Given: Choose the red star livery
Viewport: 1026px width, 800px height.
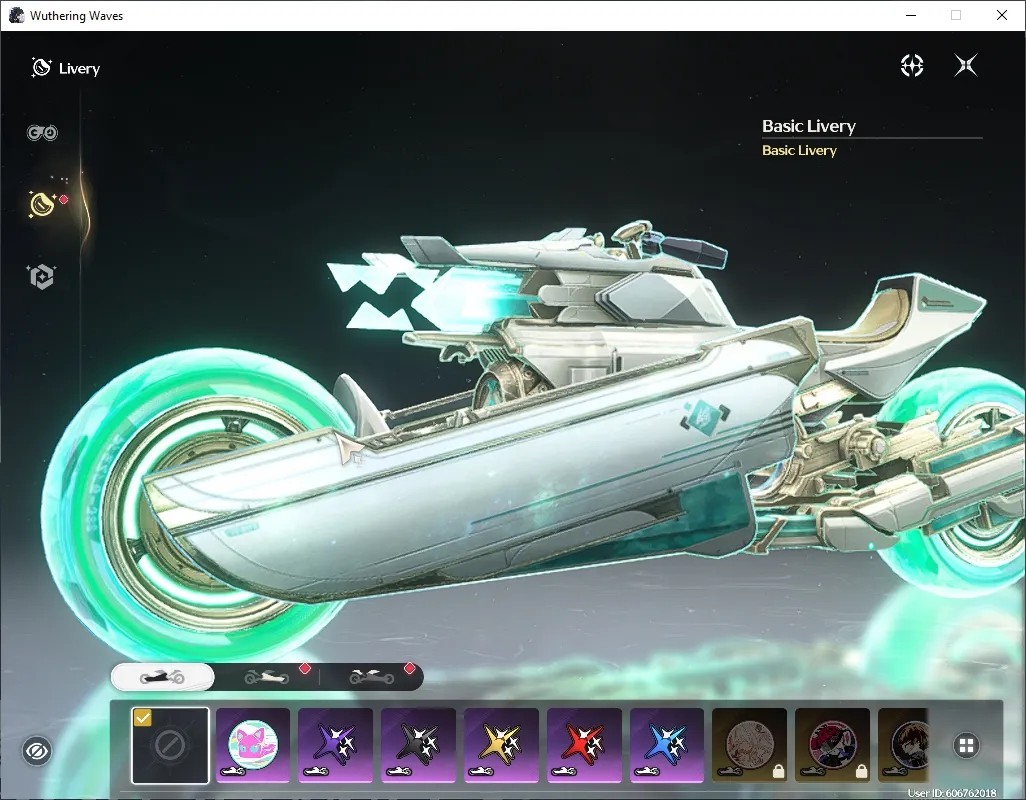Looking at the screenshot, I should click(x=584, y=745).
